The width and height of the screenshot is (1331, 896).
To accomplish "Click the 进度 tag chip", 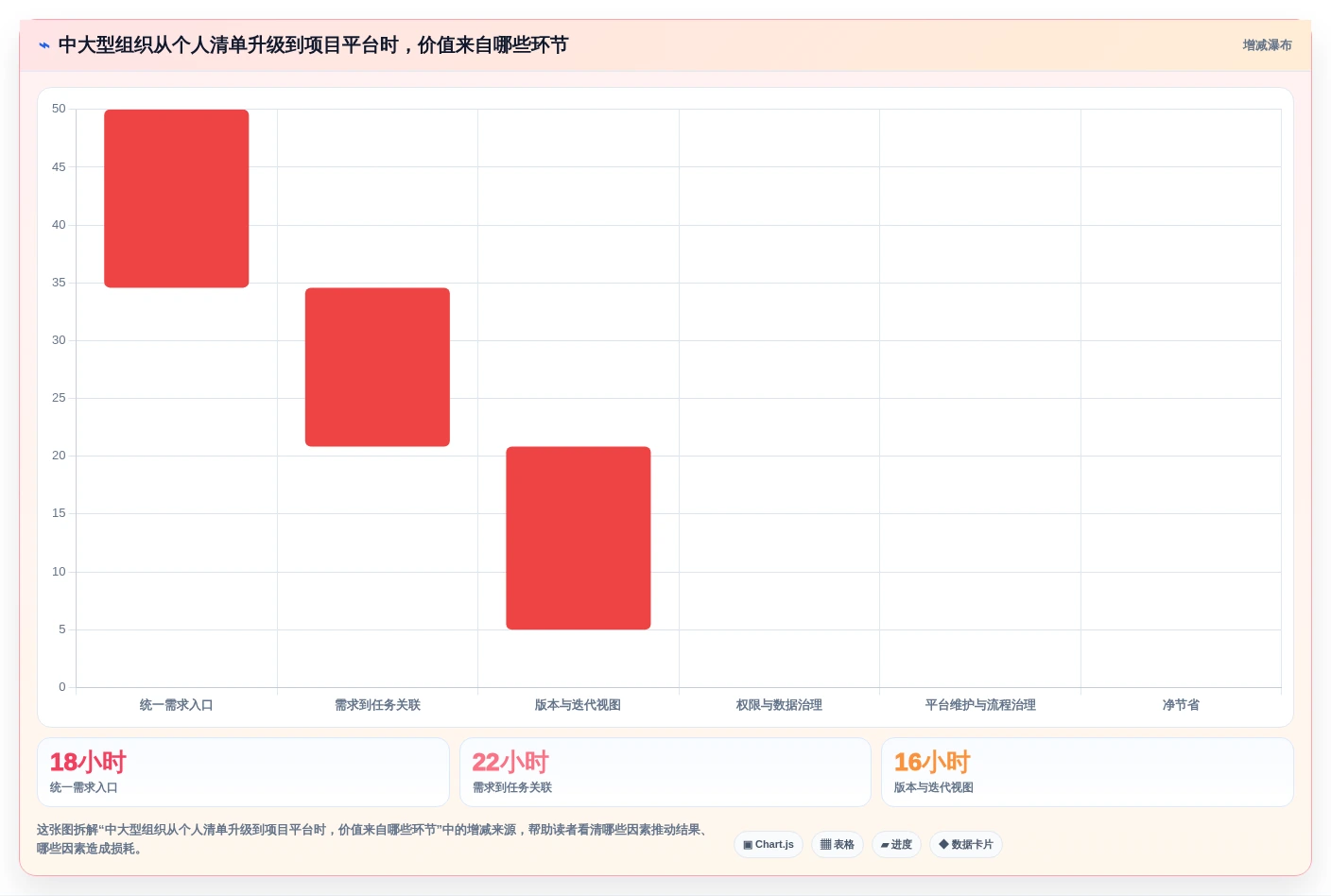I will 896,845.
